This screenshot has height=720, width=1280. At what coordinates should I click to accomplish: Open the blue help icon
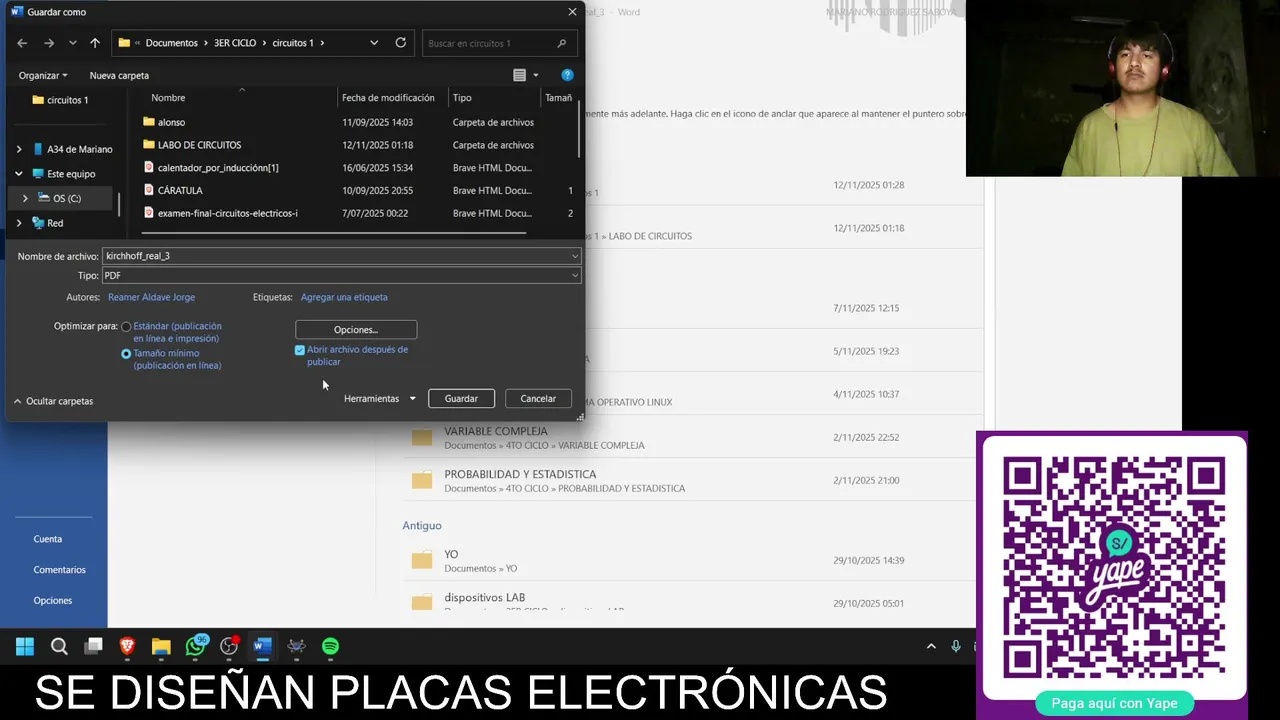567,75
